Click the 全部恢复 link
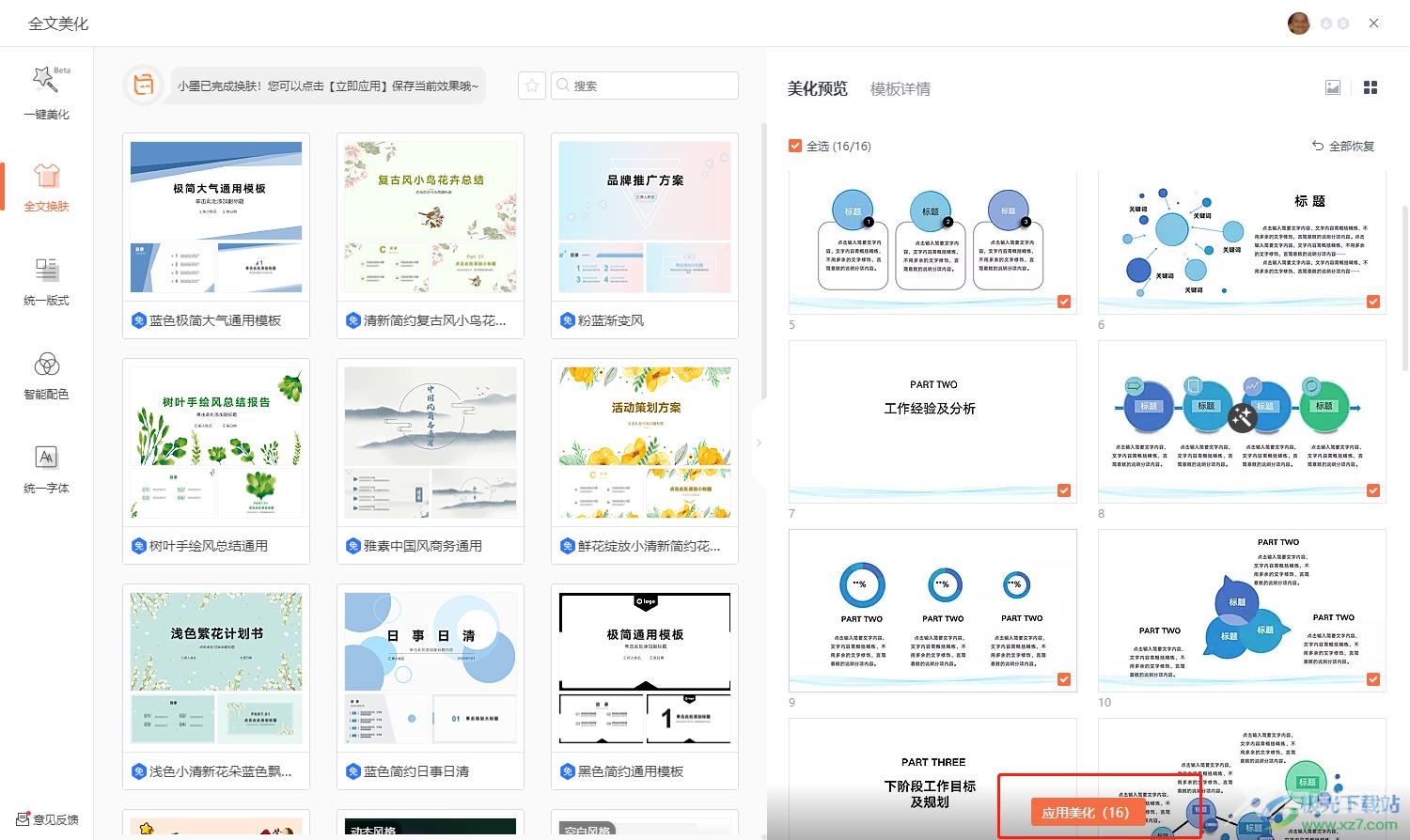This screenshot has width=1410, height=840. pos(1352,146)
